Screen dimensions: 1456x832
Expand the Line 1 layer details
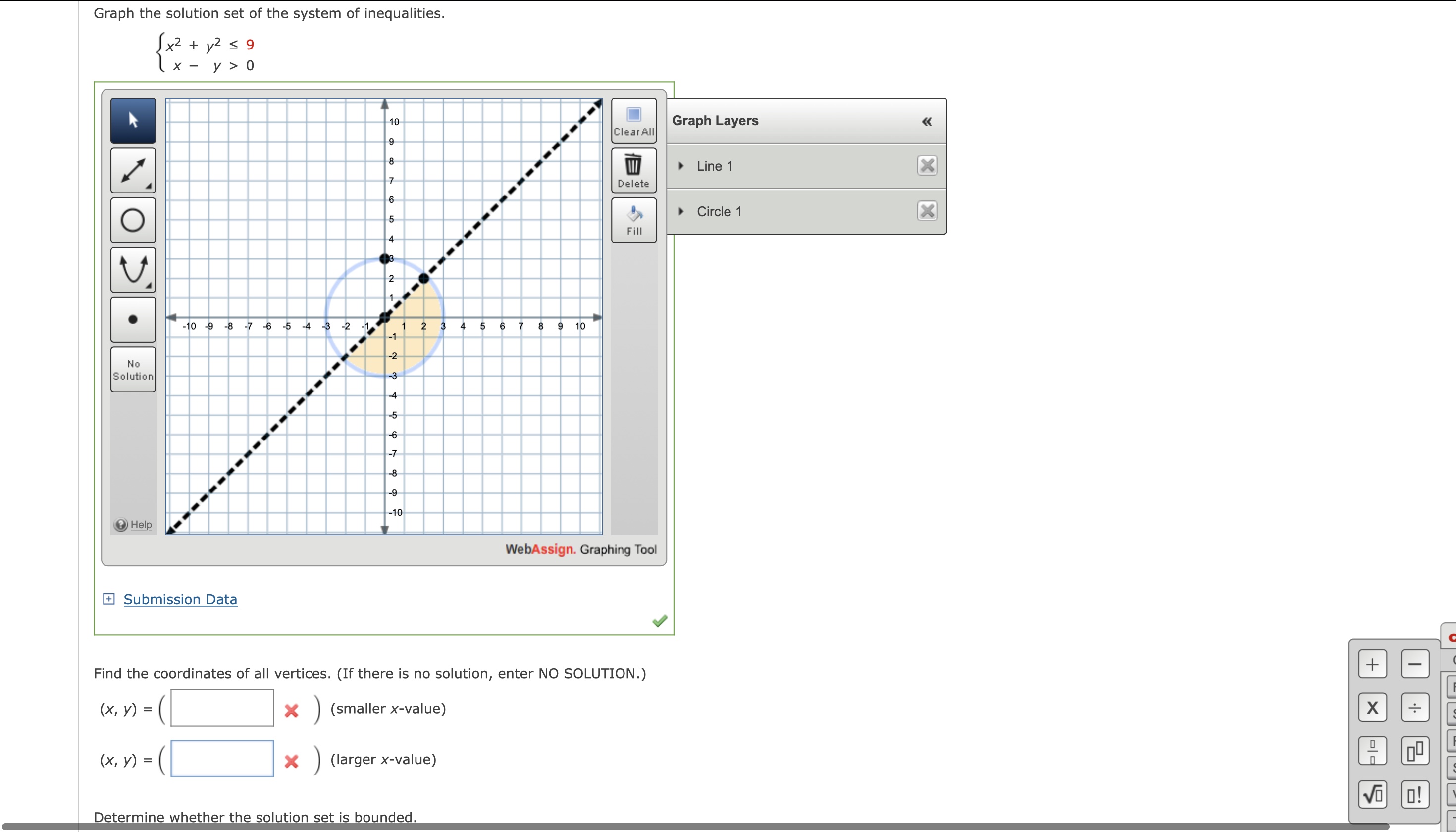coord(680,165)
